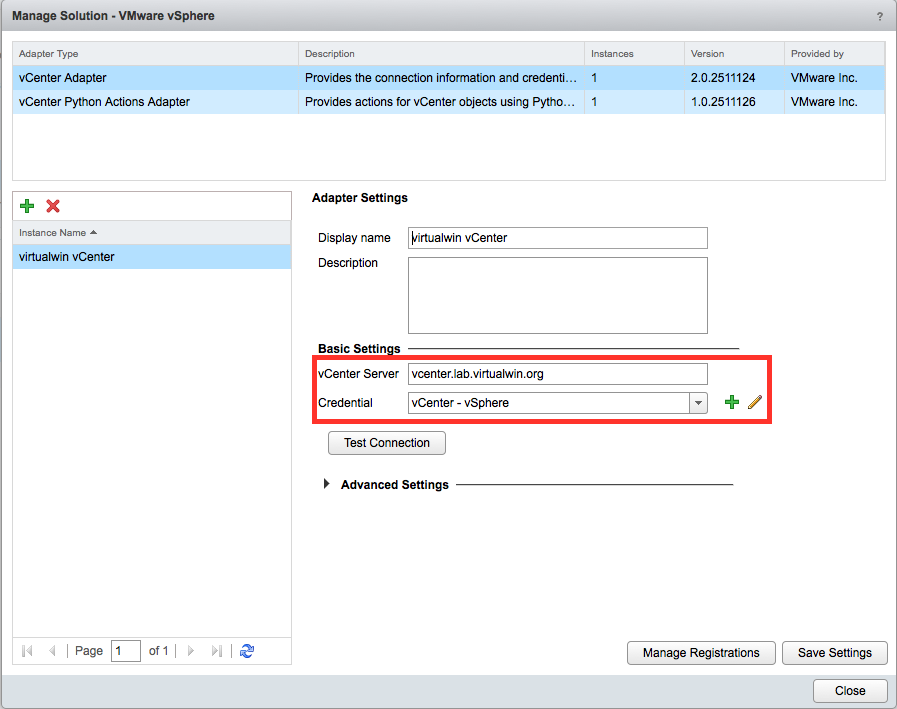The height and width of the screenshot is (709, 897).
Task: Click VMware Inc. in Python Actions Adapter row
Action: coord(824,102)
